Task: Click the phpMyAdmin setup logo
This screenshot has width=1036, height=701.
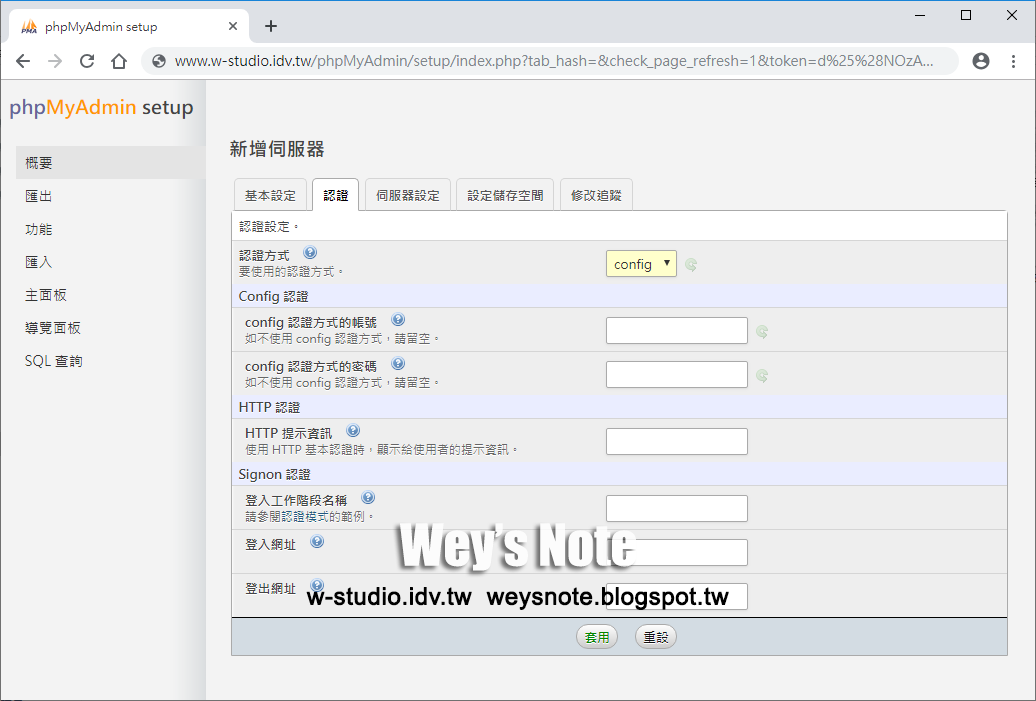Action: click(x=101, y=107)
